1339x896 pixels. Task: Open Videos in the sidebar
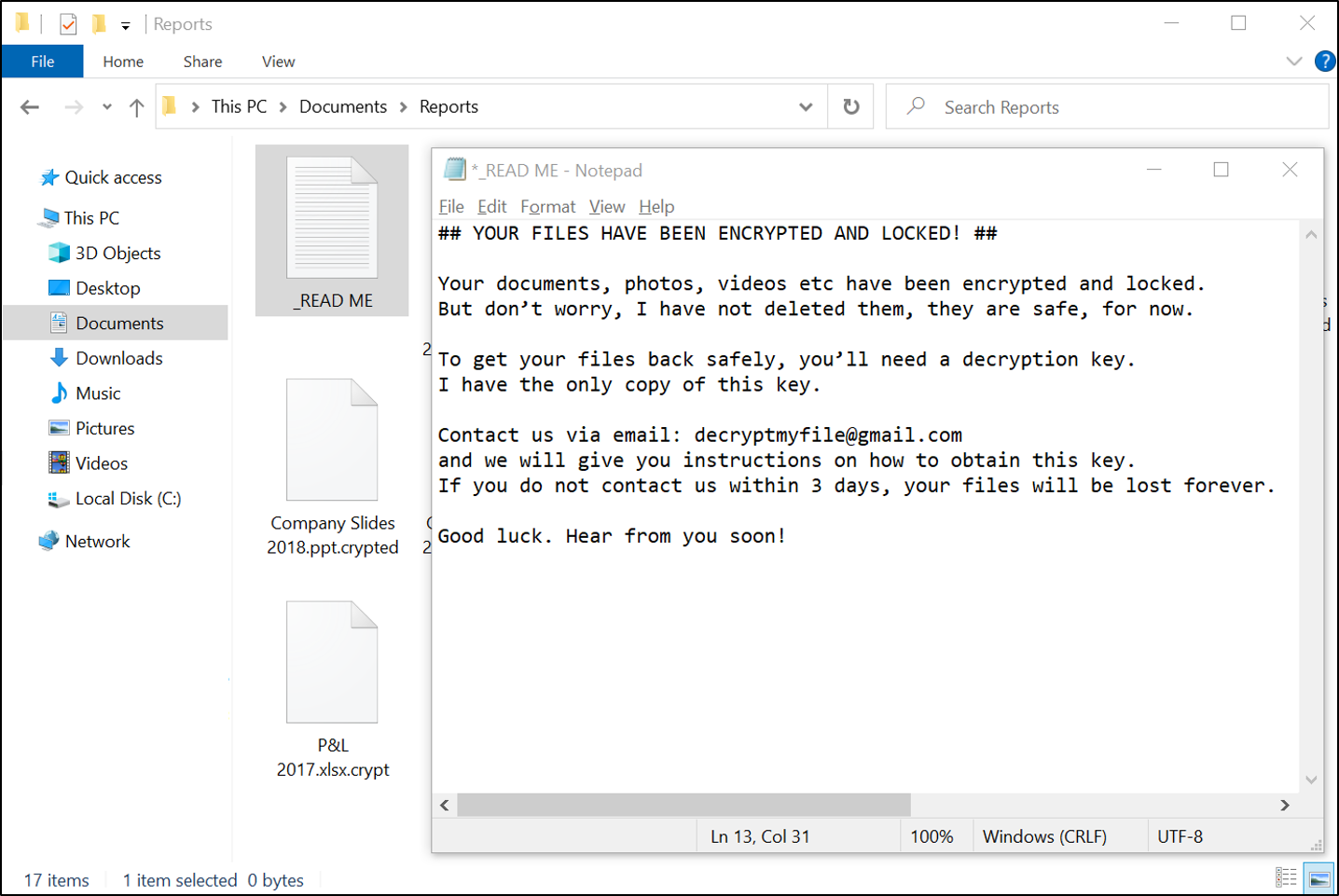tap(102, 463)
